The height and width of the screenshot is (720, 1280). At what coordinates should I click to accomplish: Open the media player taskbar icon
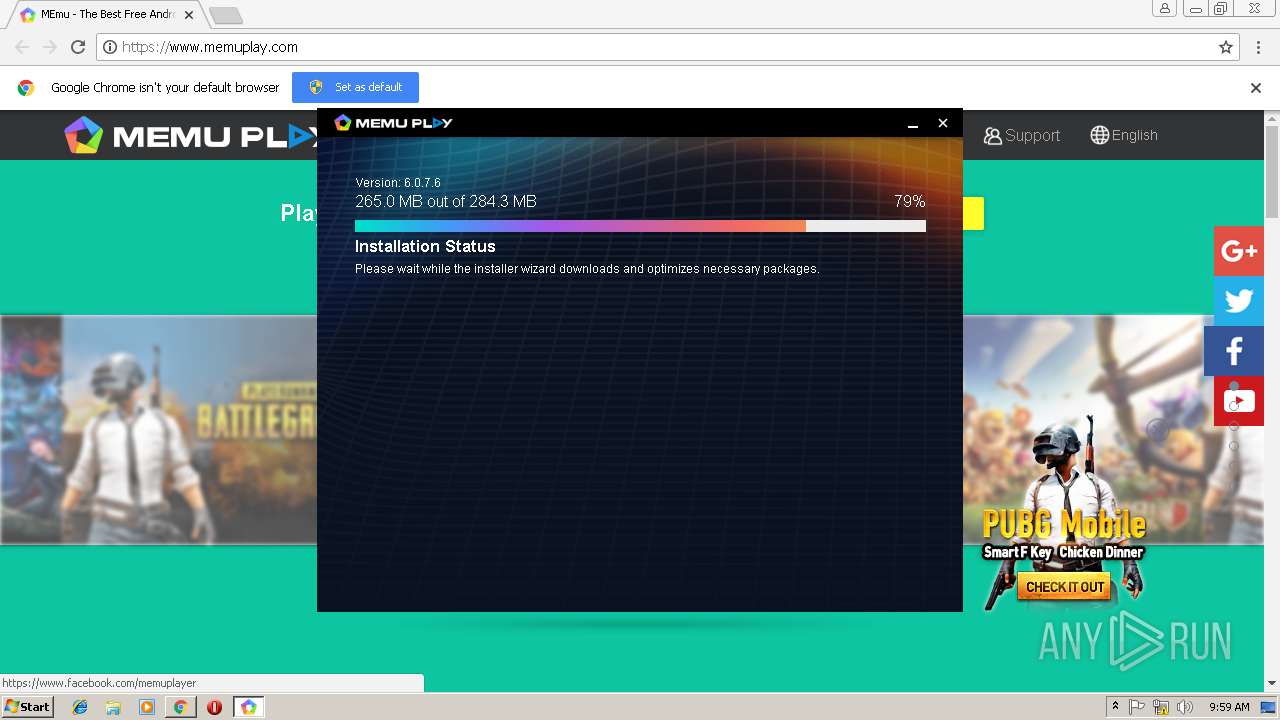tap(147, 707)
